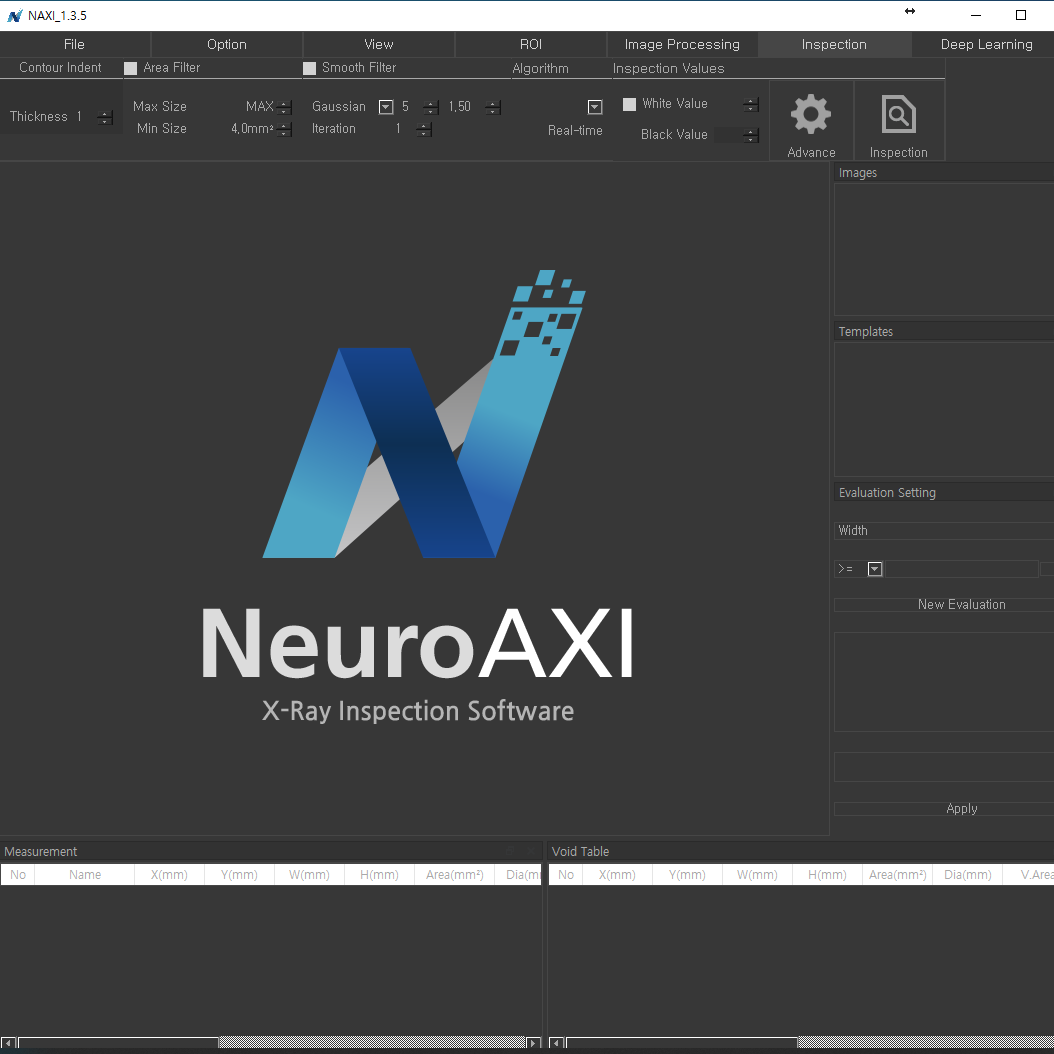Screen dimensions: 1054x1054
Task: Click Measurement table Y(mm) column header
Action: tap(239, 875)
